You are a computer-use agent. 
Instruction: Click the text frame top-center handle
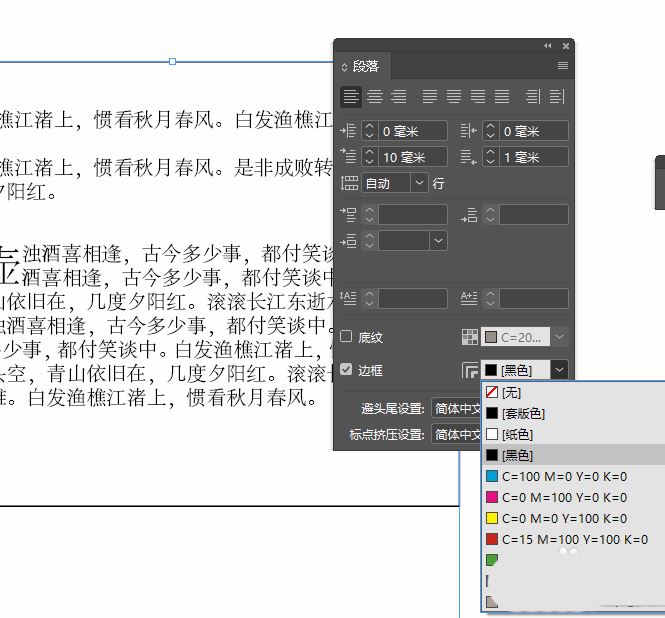pos(172,62)
